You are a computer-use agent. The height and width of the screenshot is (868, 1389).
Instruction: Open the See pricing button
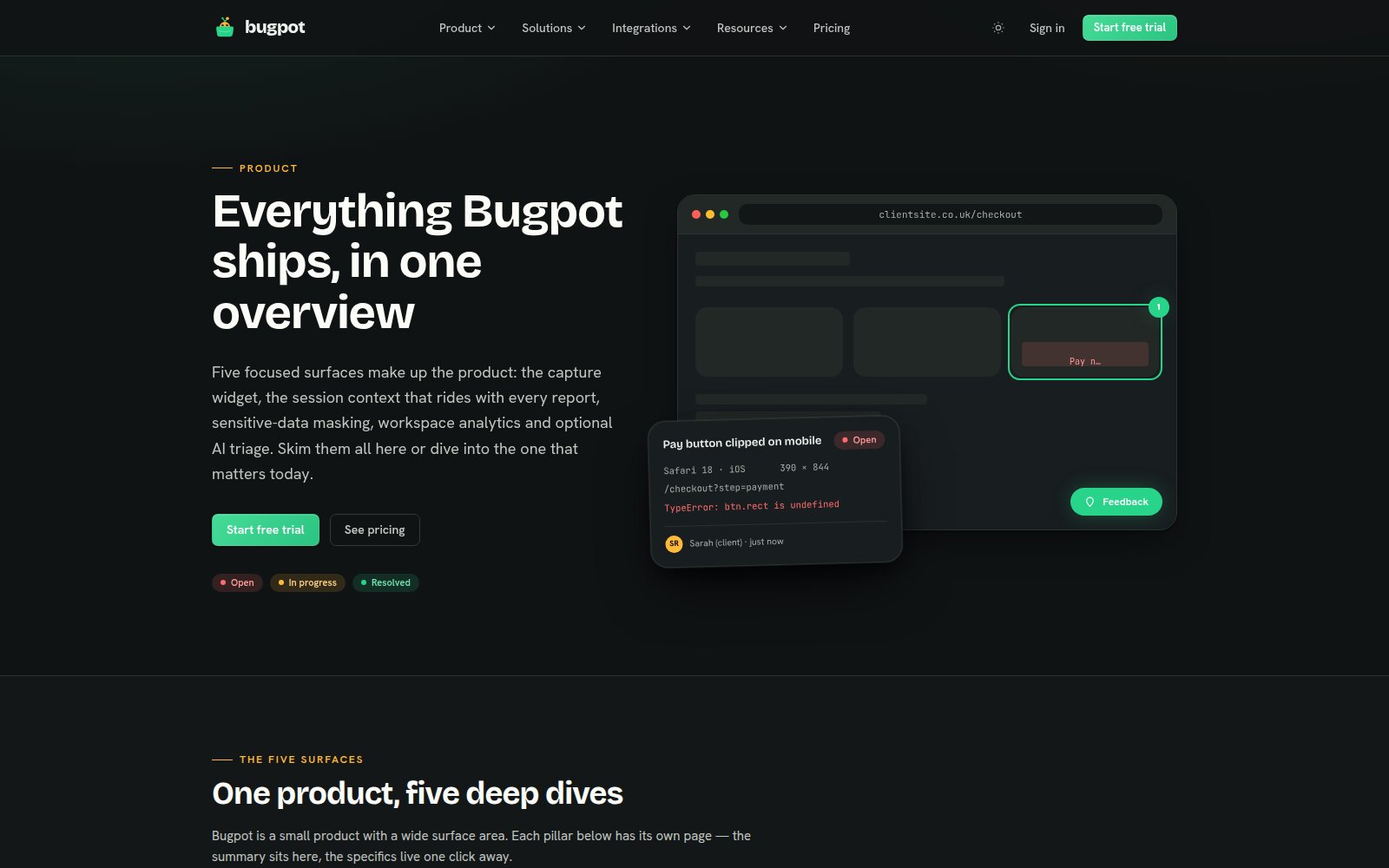[375, 529]
